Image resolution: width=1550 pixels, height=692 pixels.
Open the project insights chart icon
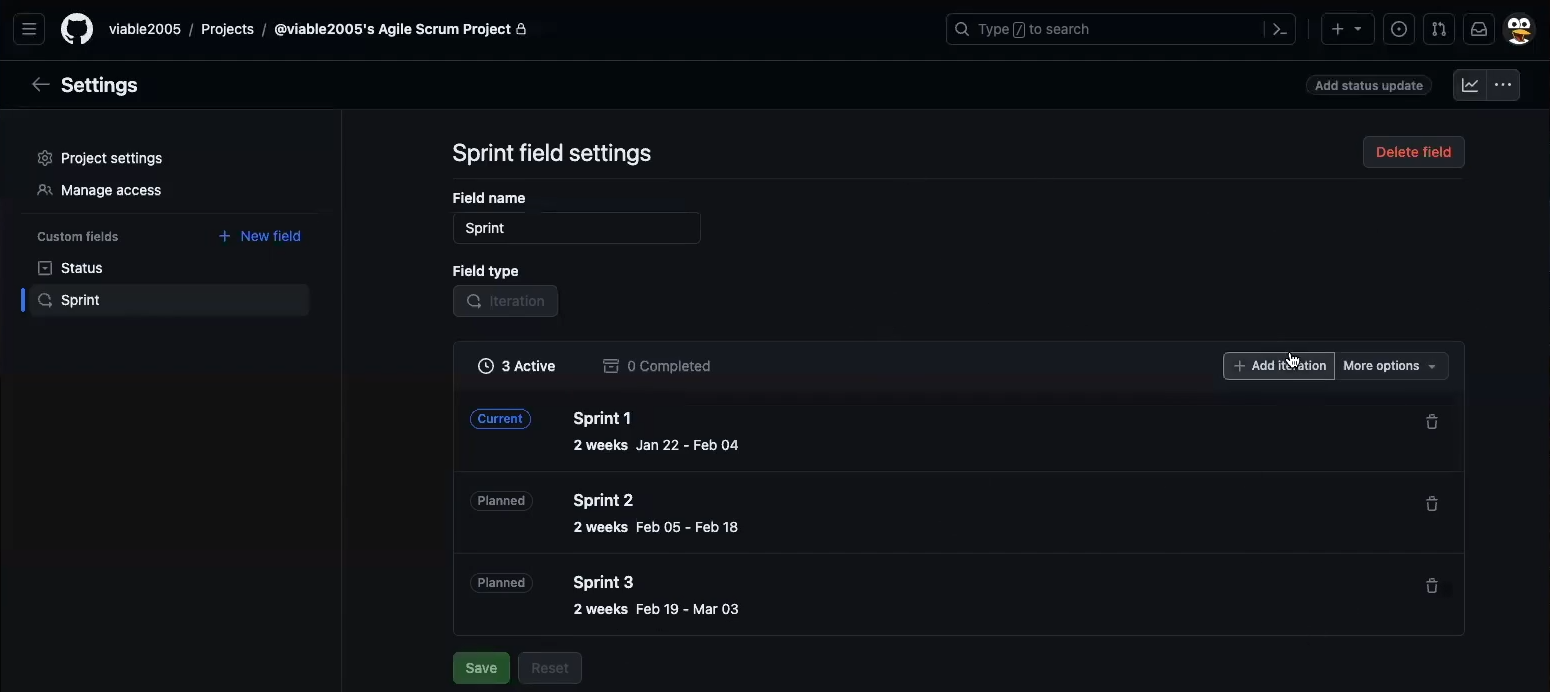coord(1470,85)
